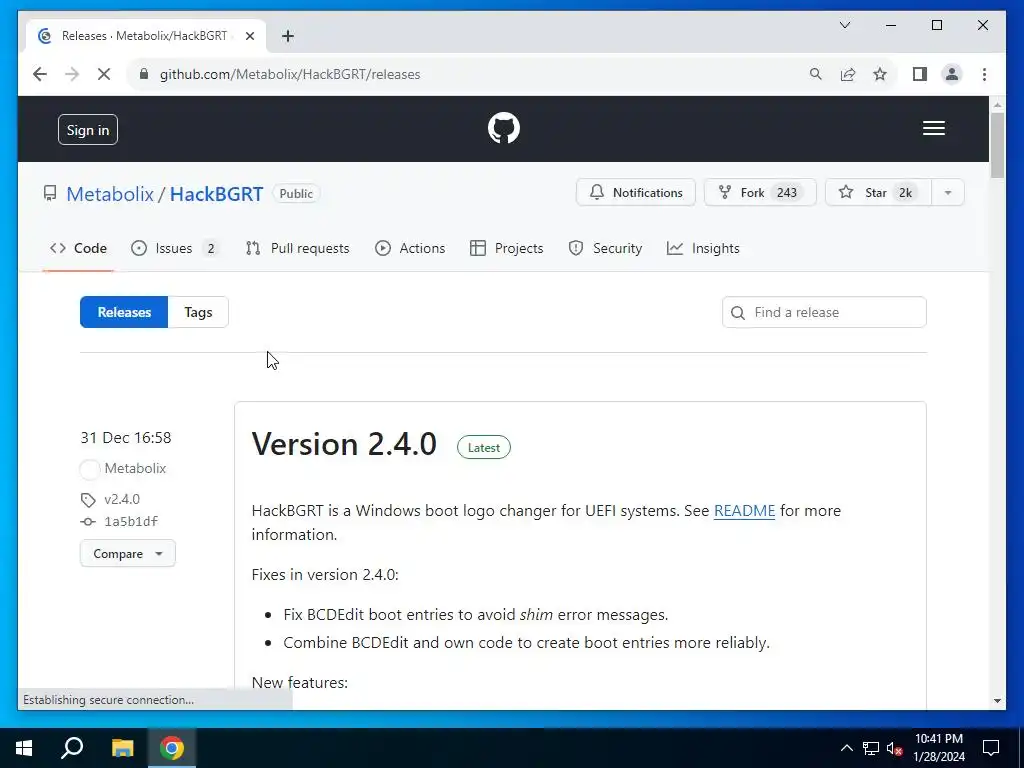This screenshot has height=768, width=1024.
Task: Open the hamburger navigation menu
Action: coord(933,128)
